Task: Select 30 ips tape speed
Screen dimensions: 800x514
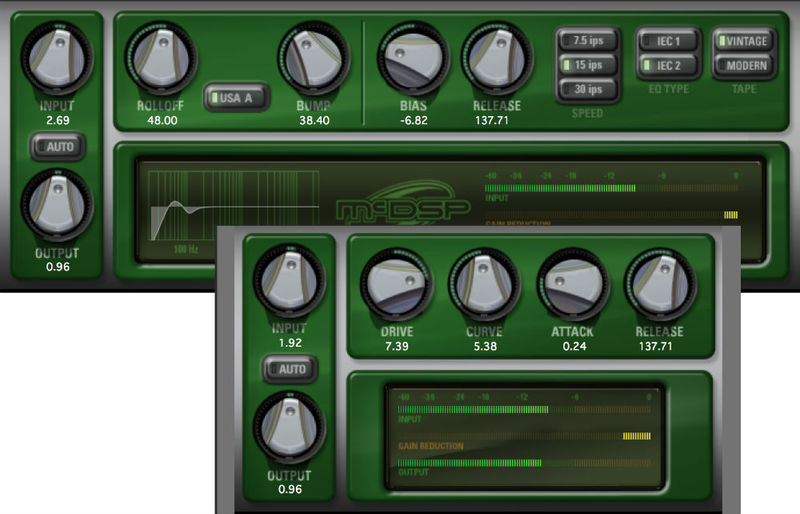Action: (x=588, y=89)
